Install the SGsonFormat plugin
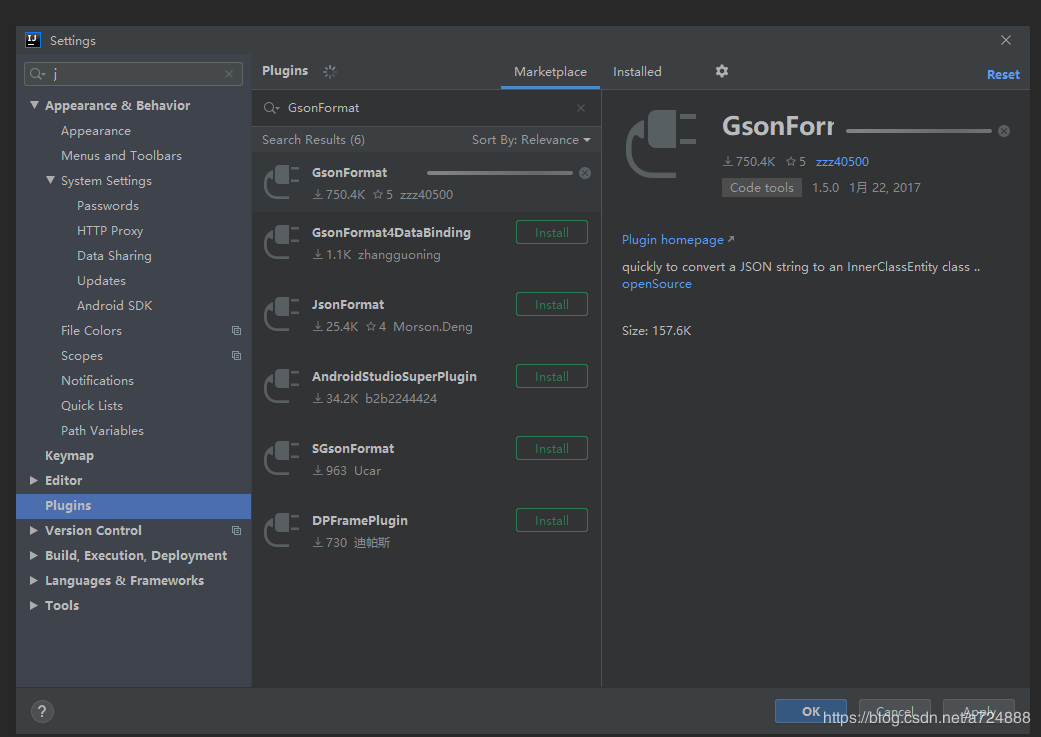1041x737 pixels. (x=552, y=448)
